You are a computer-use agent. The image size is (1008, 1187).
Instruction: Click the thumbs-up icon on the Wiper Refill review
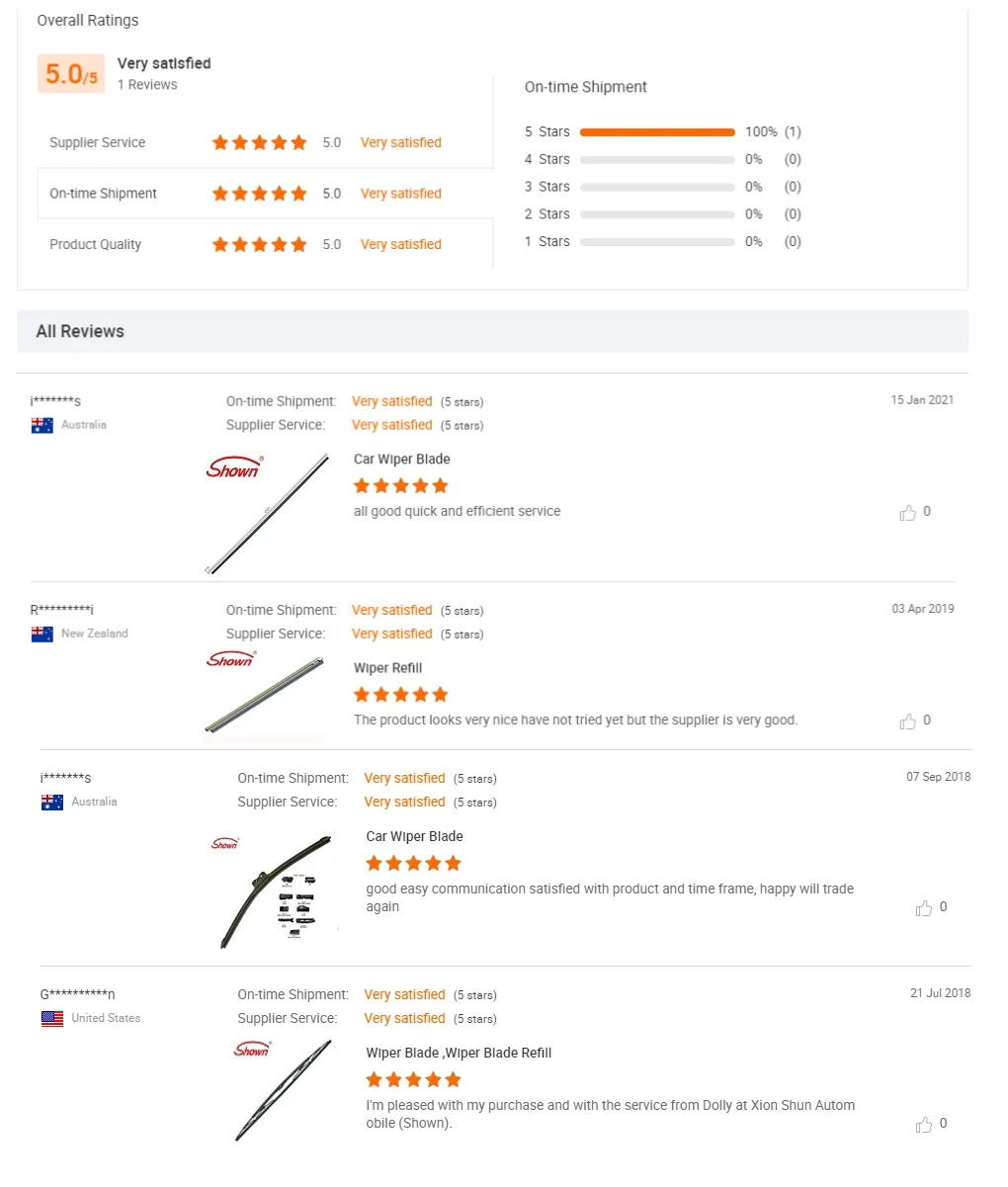tap(908, 721)
